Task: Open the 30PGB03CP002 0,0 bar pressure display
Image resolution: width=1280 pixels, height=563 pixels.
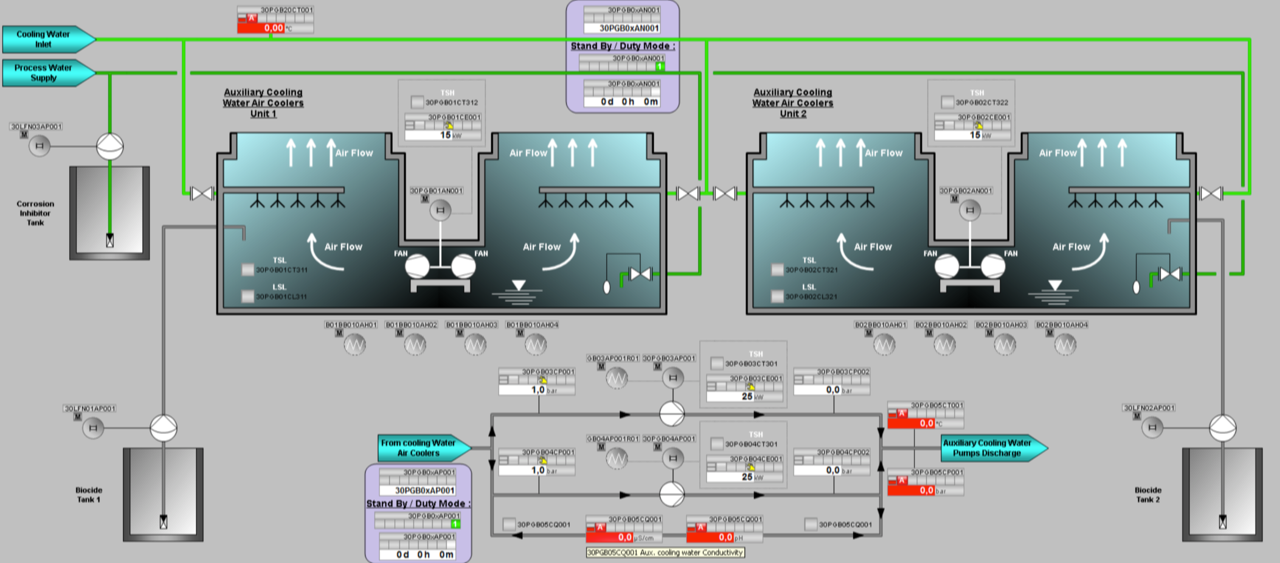Action: [832, 381]
